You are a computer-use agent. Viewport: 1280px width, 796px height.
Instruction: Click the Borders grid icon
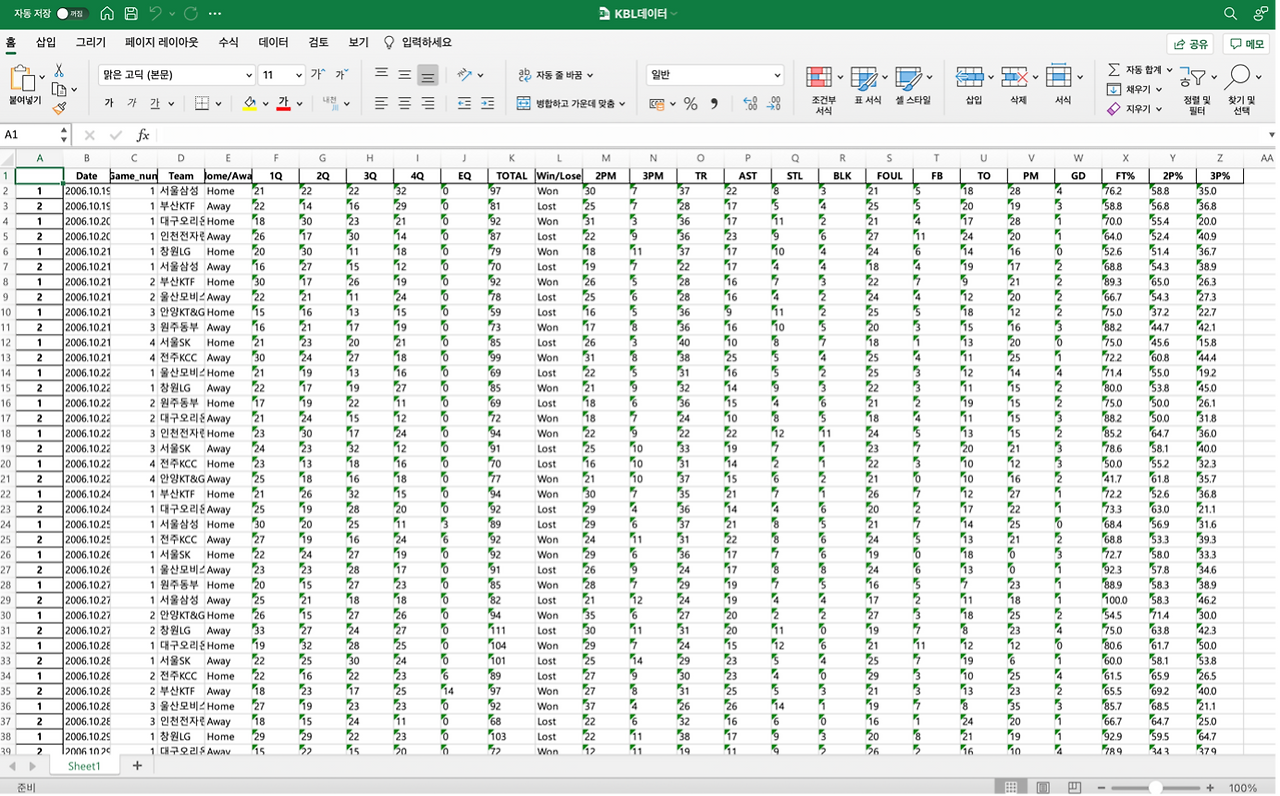(x=202, y=104)
